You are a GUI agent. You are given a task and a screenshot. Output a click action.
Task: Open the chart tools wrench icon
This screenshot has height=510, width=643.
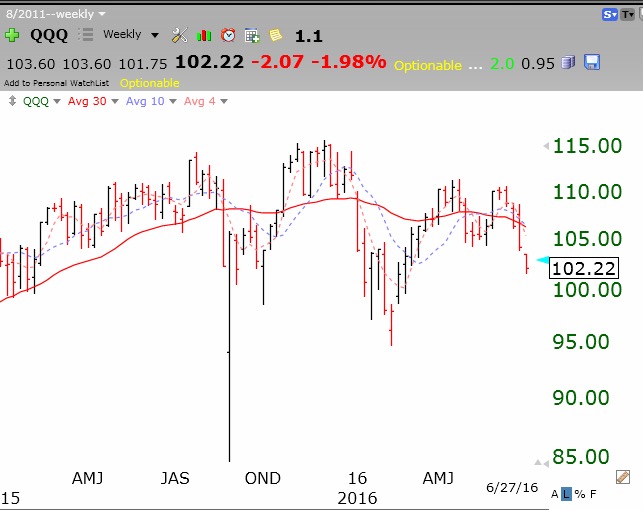click(180, 35)
